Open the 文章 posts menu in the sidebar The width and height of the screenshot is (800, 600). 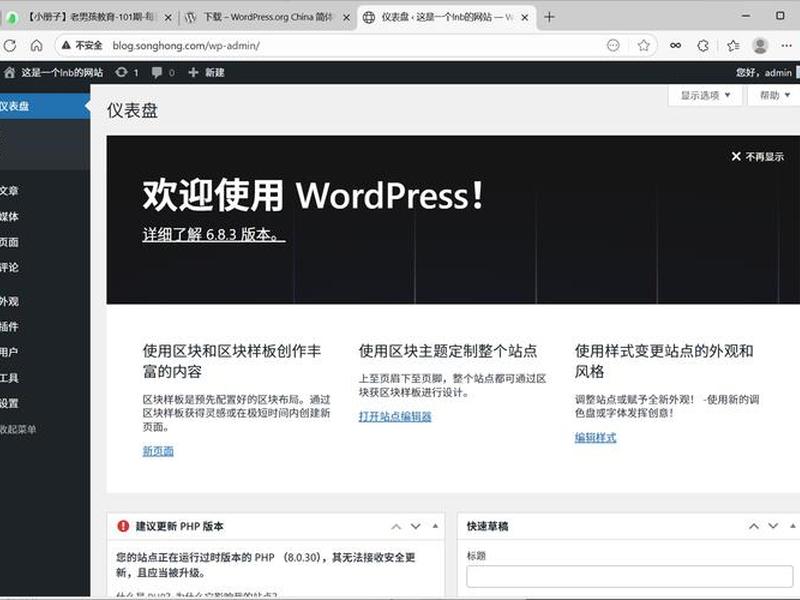43,191
